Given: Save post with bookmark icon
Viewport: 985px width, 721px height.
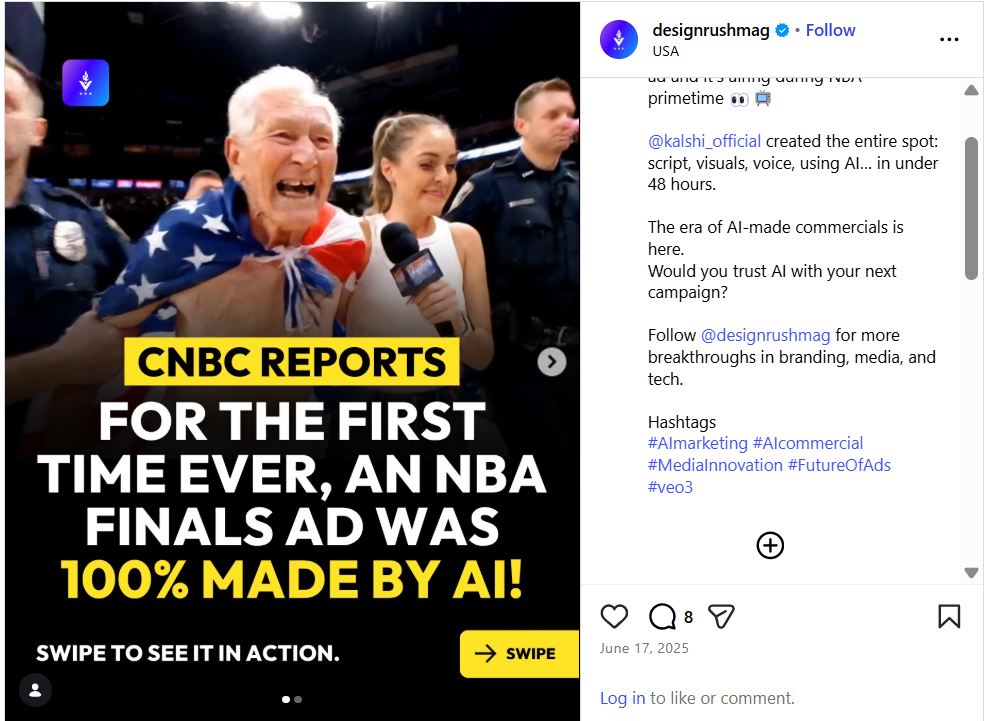Looking at the screenshot, I should point(949,616).
